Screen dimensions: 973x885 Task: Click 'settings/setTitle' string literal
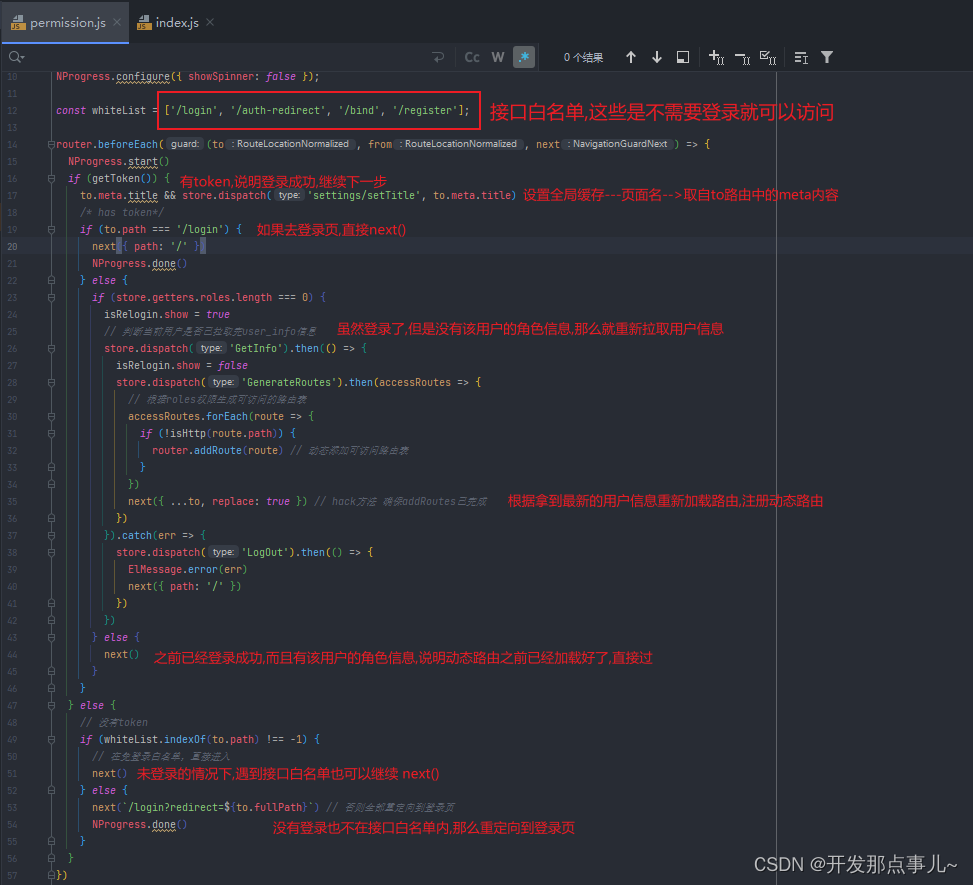click(364, 195)
